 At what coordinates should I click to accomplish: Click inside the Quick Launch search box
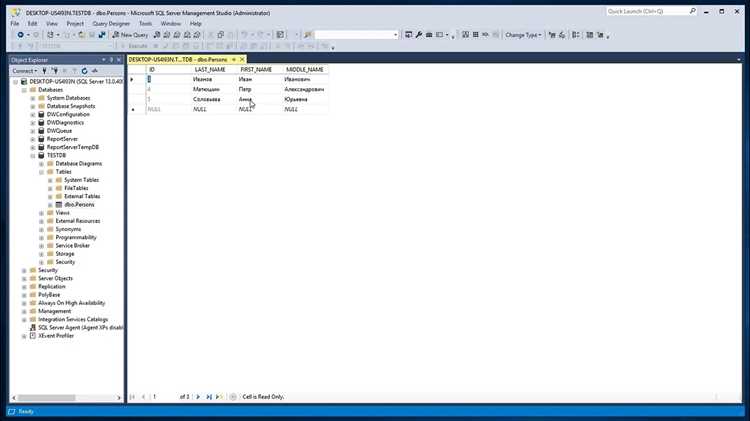coord(647,11)
